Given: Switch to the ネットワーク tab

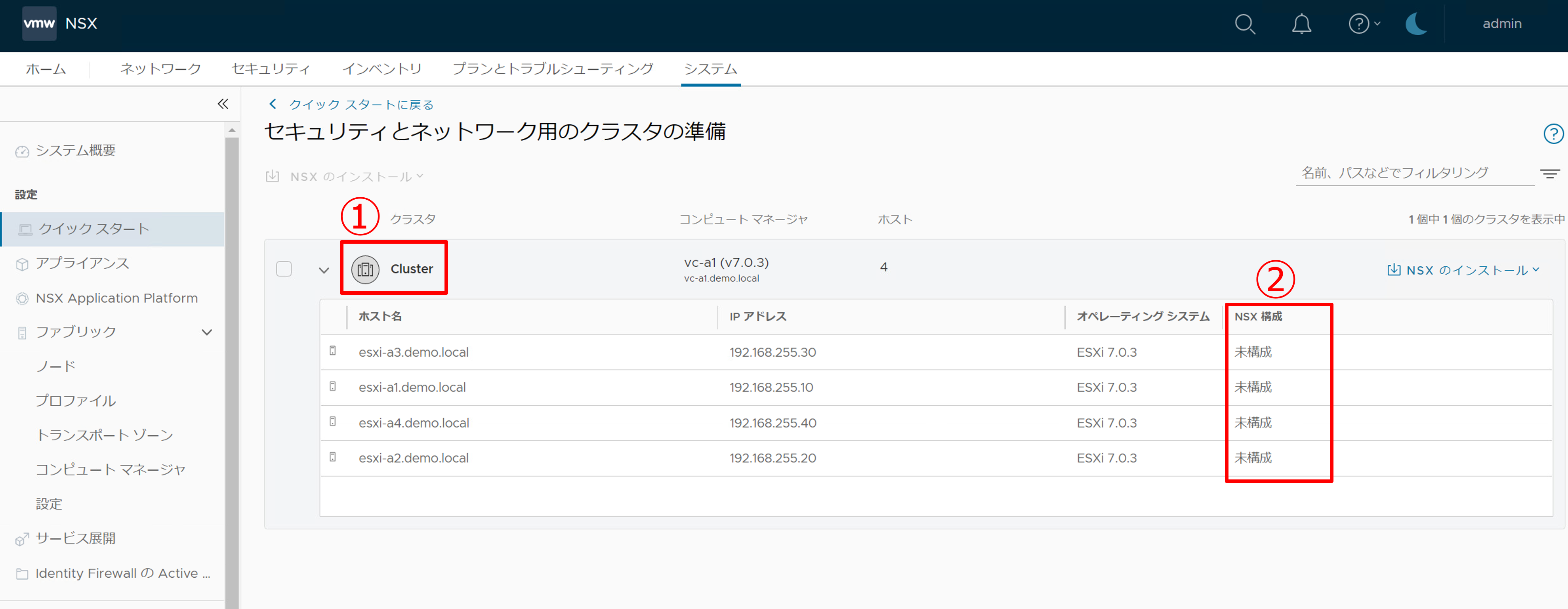Looking at the screenshot, I should pos(161,69).
